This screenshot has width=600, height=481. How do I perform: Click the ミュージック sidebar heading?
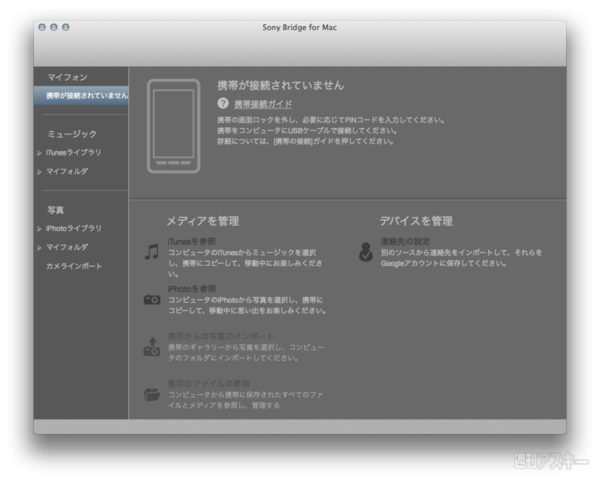pyautogui.click(x=72, y=134)
